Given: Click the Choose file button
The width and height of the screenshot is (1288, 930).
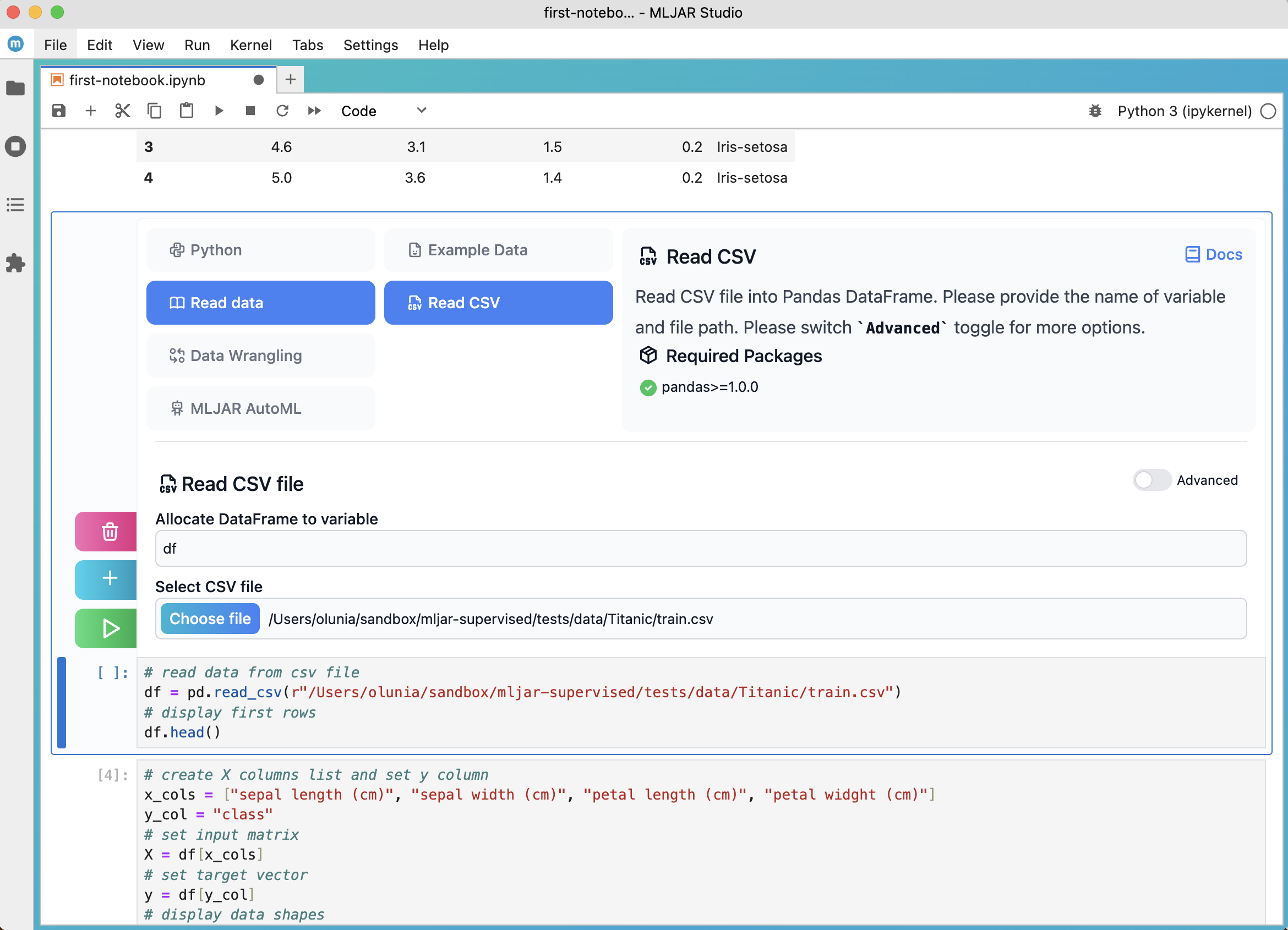Looking at the screenshot, I should 210,619.
